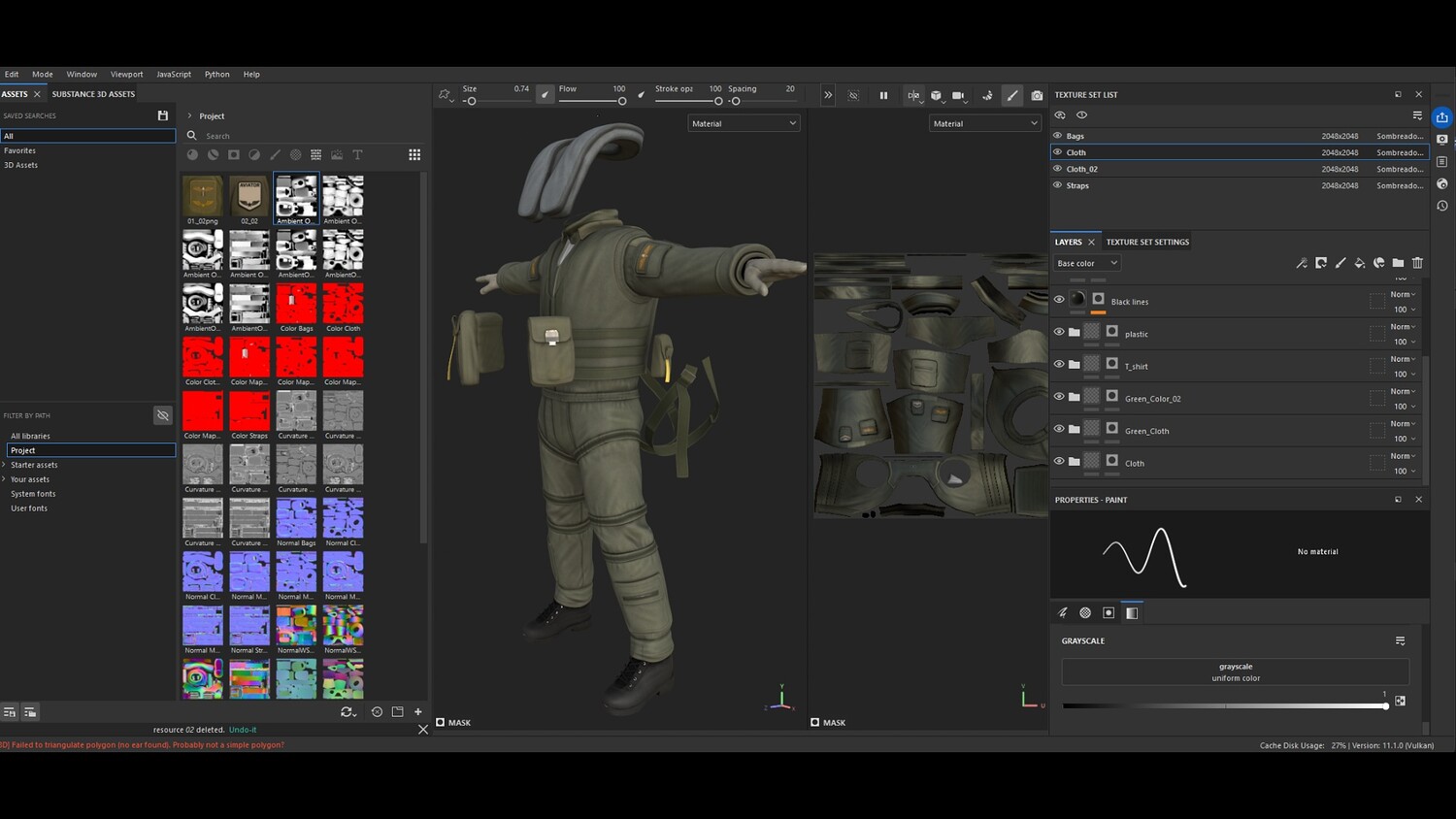Screen dimensions: 1456x819
Task: Open the Viewport menu
Action: point(126,74)
